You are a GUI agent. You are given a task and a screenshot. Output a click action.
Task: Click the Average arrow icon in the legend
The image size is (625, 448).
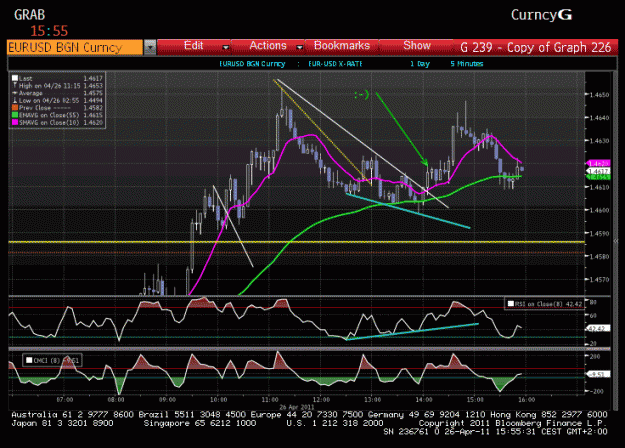coord(15,93)
